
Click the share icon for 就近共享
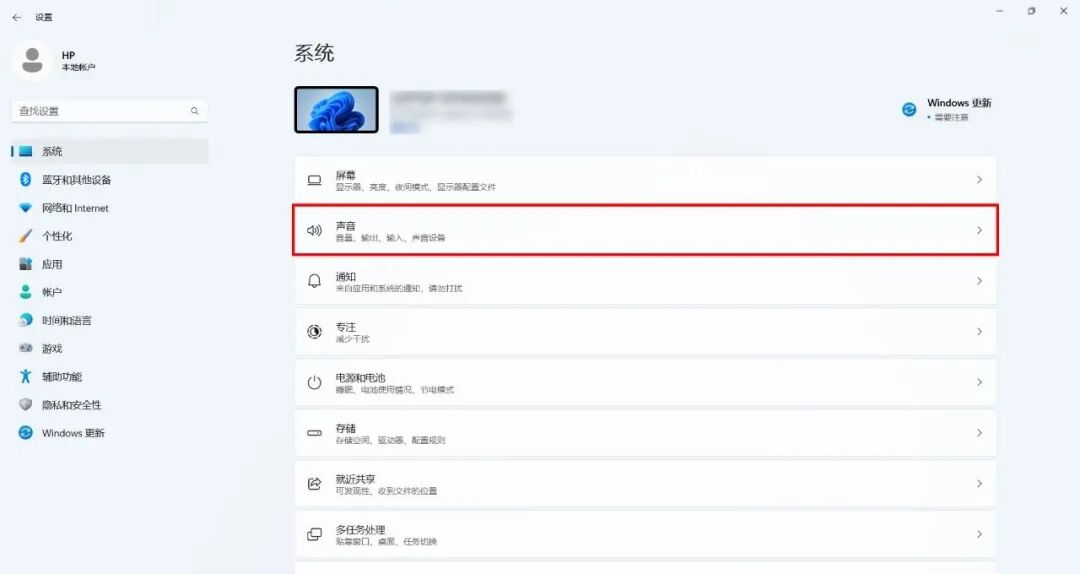(x=314, y=484)
